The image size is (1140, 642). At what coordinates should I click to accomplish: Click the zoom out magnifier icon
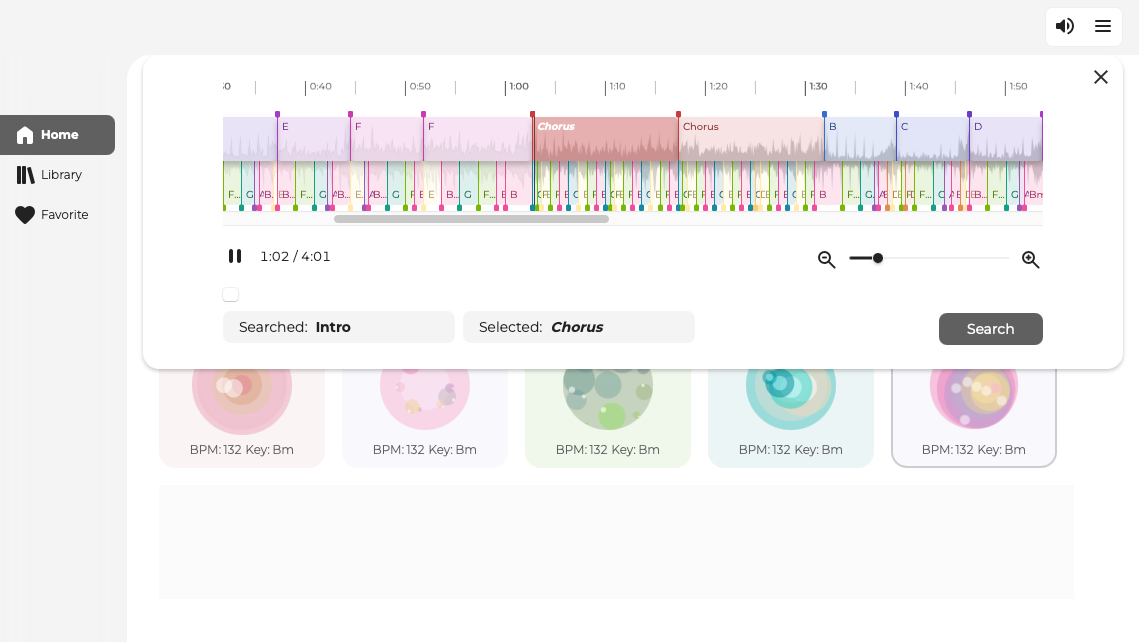(x=827, y=260)
